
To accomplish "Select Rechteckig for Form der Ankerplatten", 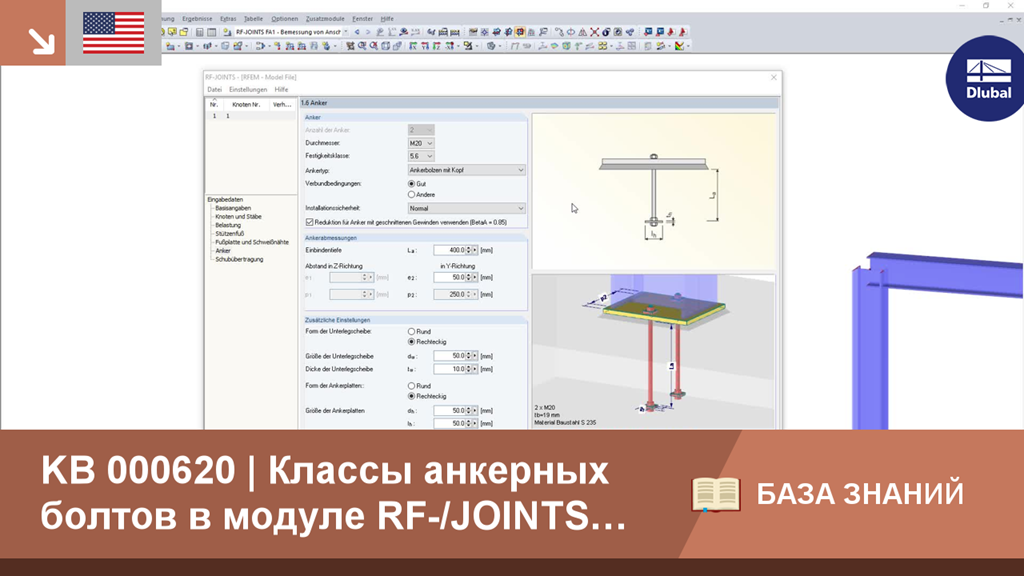I will point(411,396).
